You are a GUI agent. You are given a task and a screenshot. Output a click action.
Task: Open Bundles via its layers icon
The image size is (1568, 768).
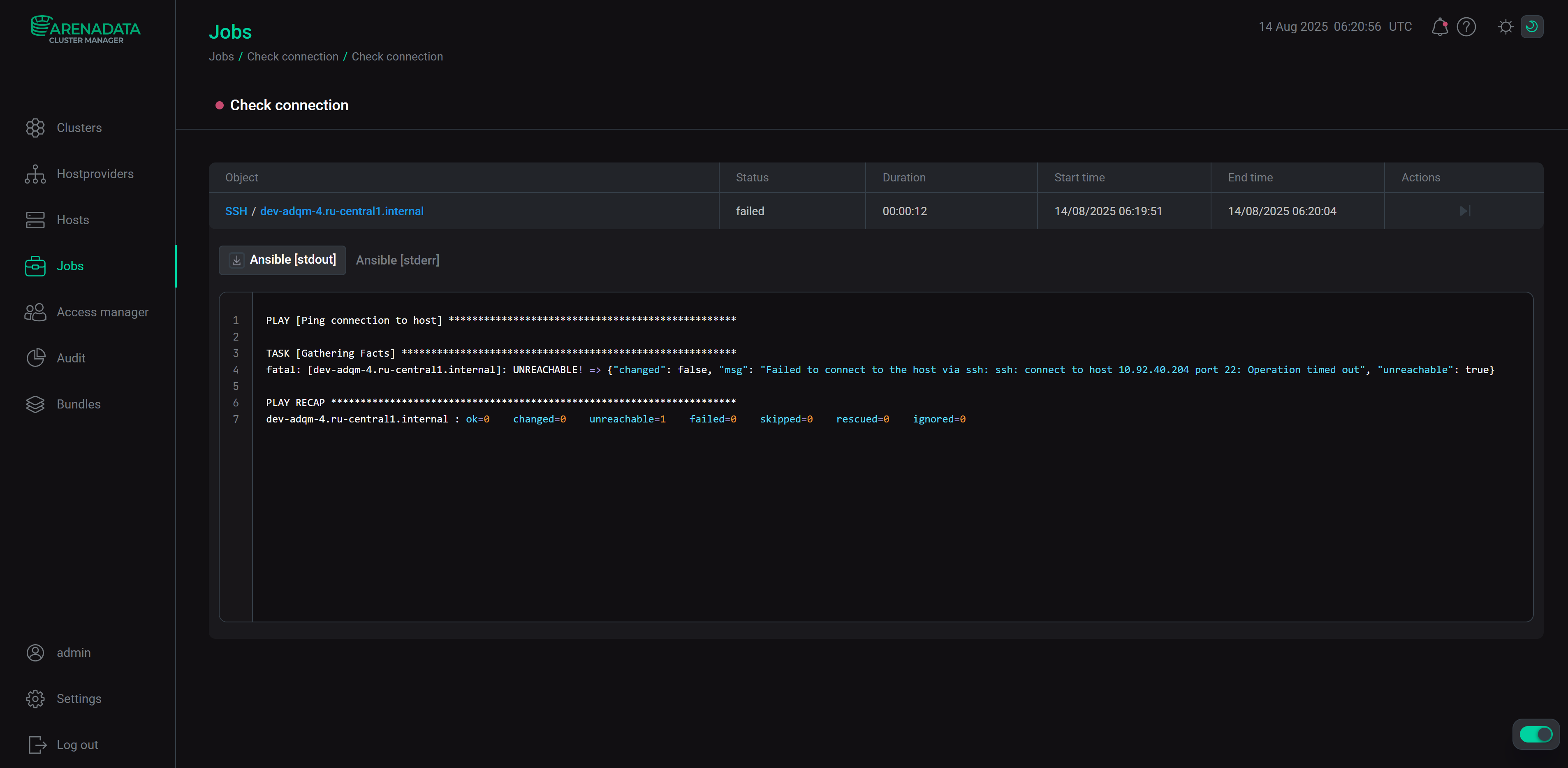[35, 404]
